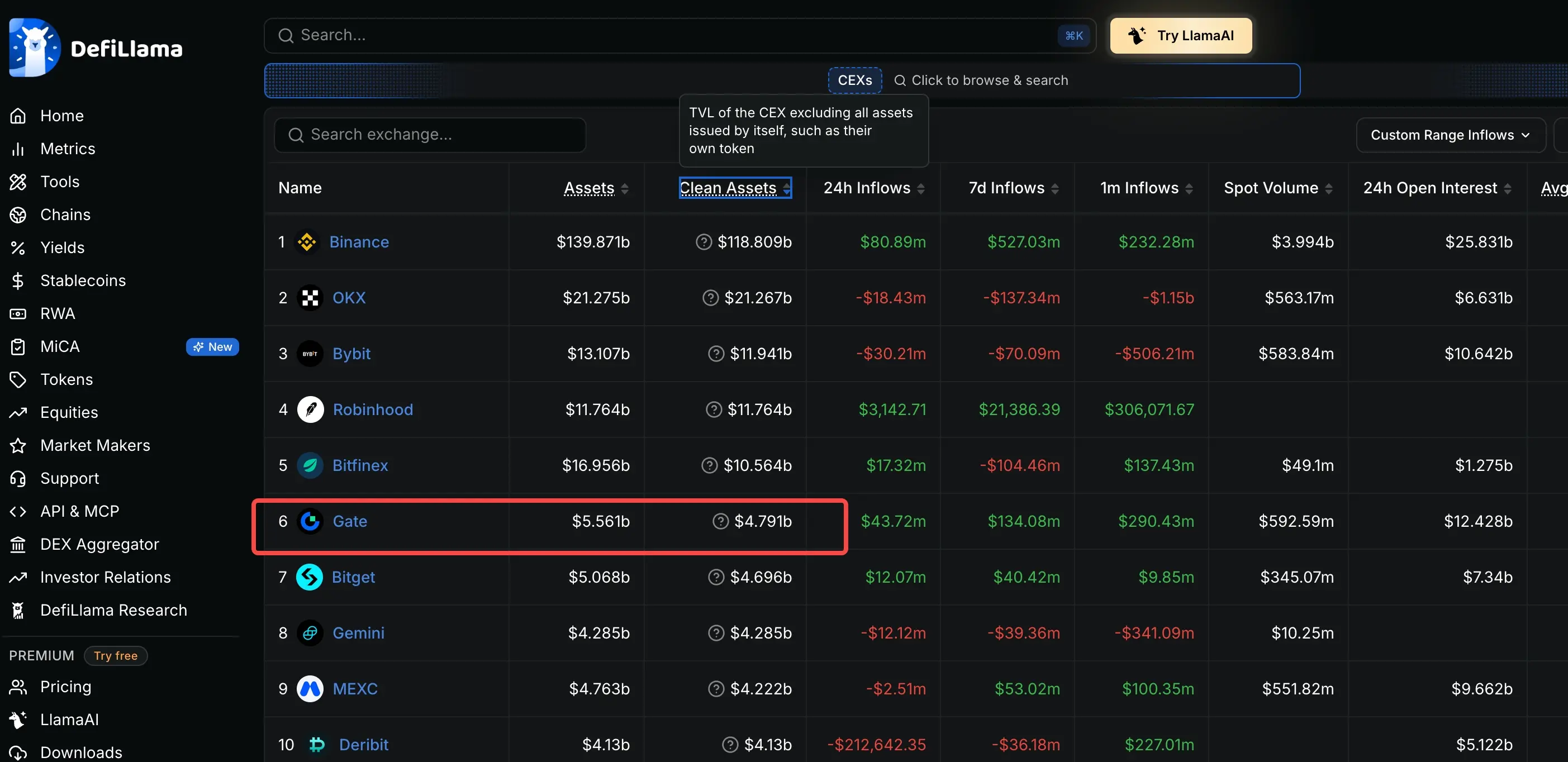Open the Binance exchange link
This screenshot has width=1568, height=762.
point(359,242)
